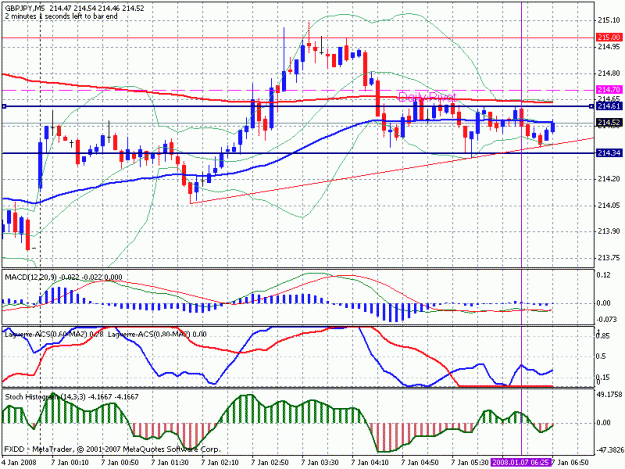Viewport: 625px width, 469px height.
Task: Click the 213.75 price scale value
Action: [x=609, y=258]
